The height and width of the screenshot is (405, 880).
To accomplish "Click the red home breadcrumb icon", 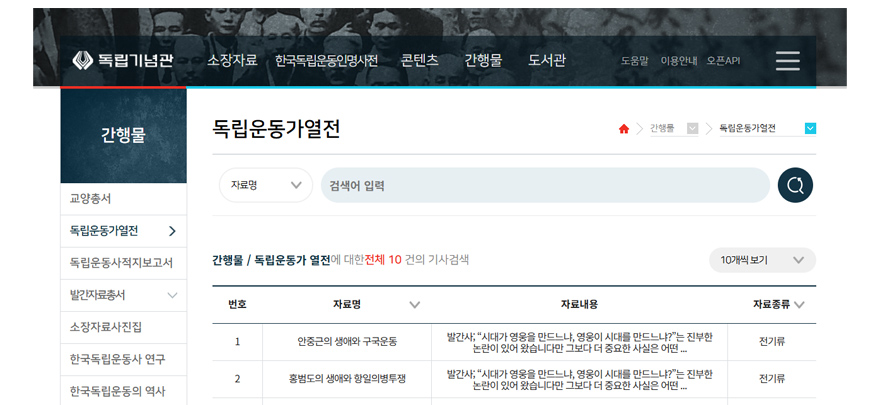I will (x=624, y=129).
